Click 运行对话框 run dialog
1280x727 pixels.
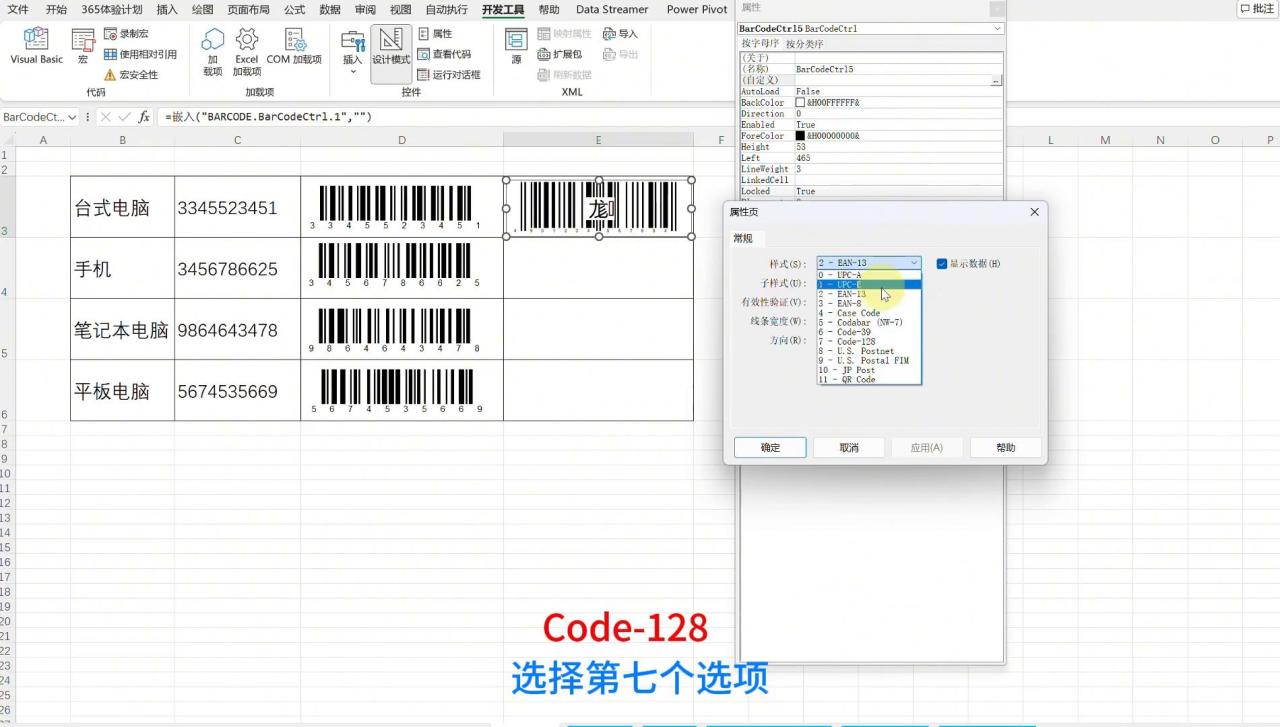coord(449,75)
